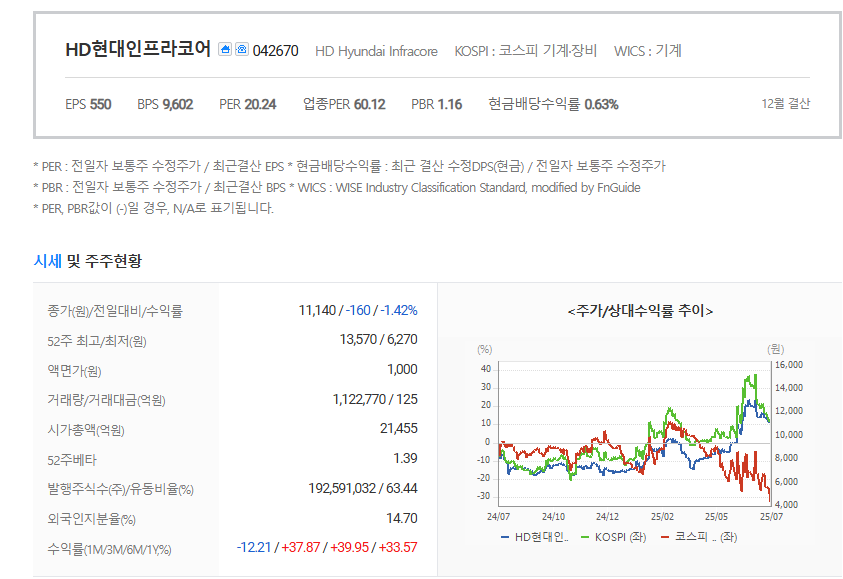Image resolution: width=843 pixels, height=579 pixels.
Task: Select the beta value 1.39
Action: pos(405,459)
